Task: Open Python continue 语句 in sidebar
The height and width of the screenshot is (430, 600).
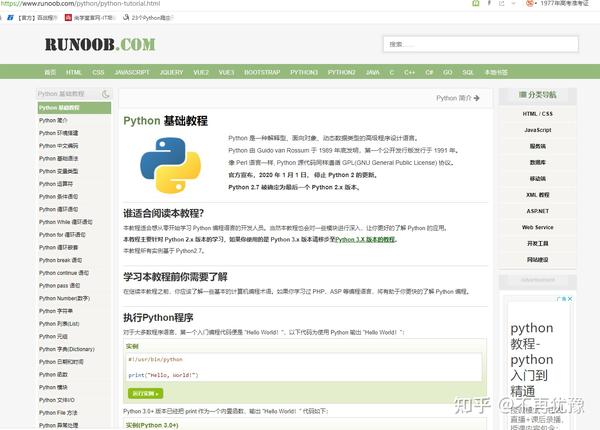Action: pyautogui.click(x=64, y=273)
